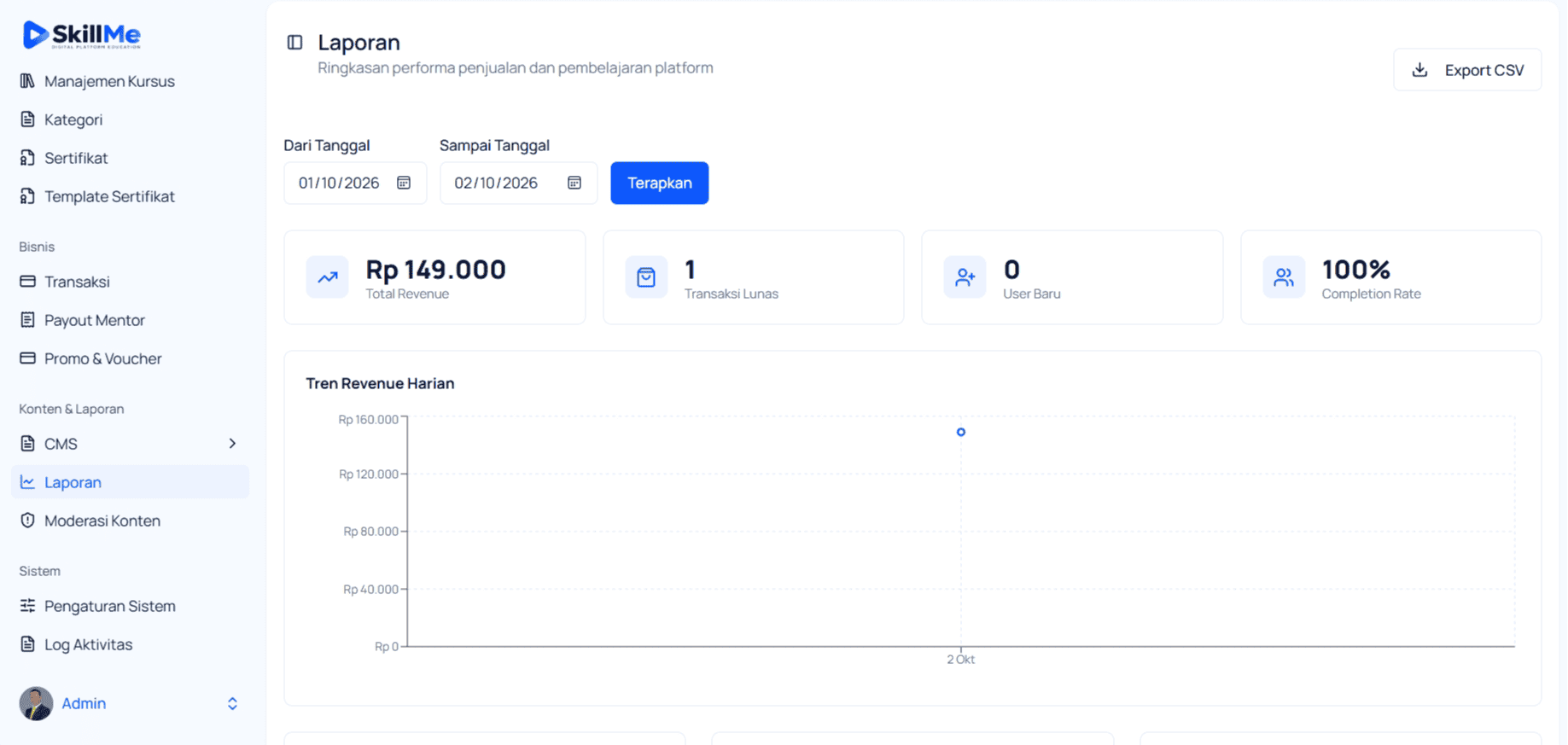The height and width of the screenshot is (745, 1568).
Task: Click the Terapkan button
Action: [x=660, y=183]
